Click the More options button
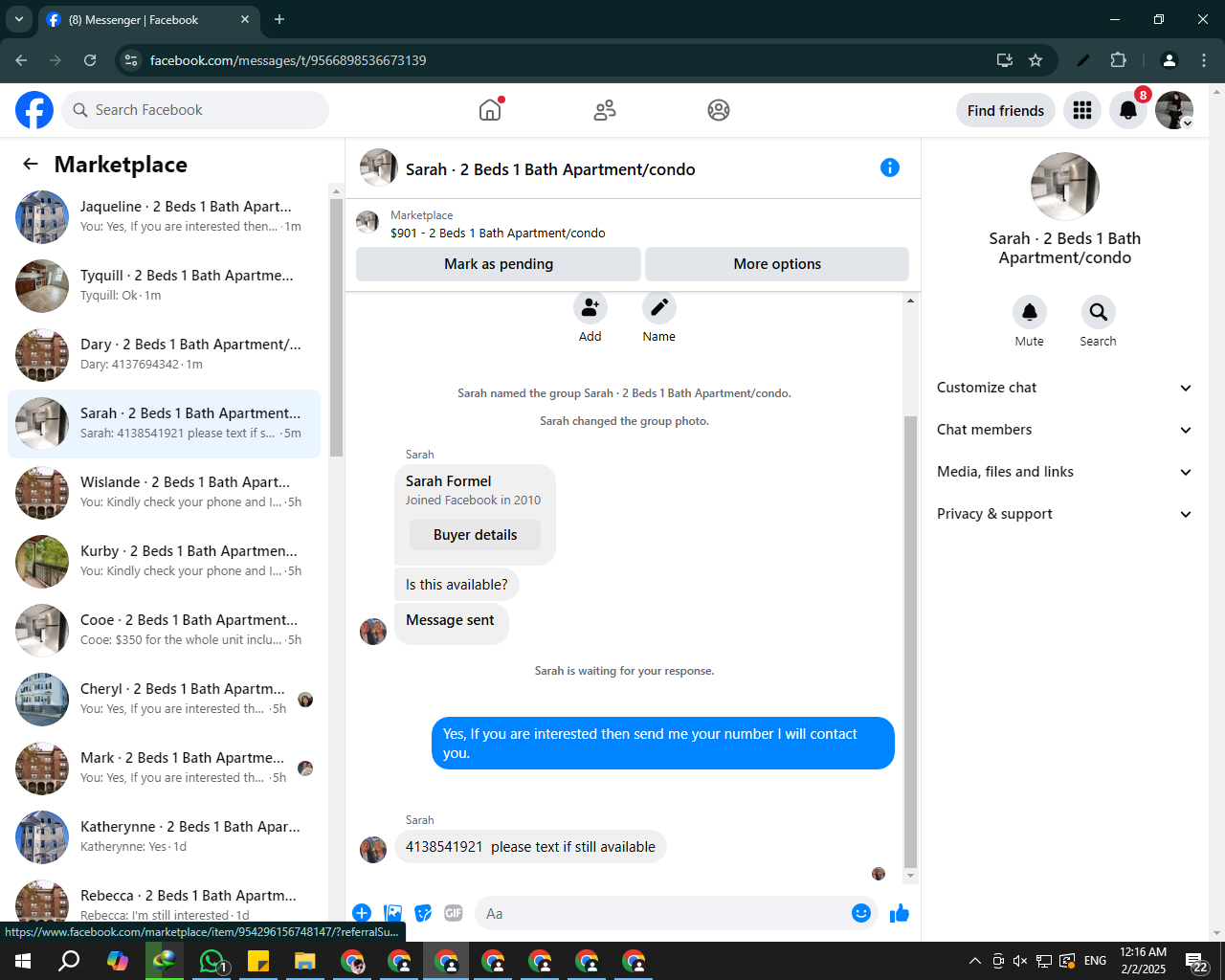 tap(777, 264)
